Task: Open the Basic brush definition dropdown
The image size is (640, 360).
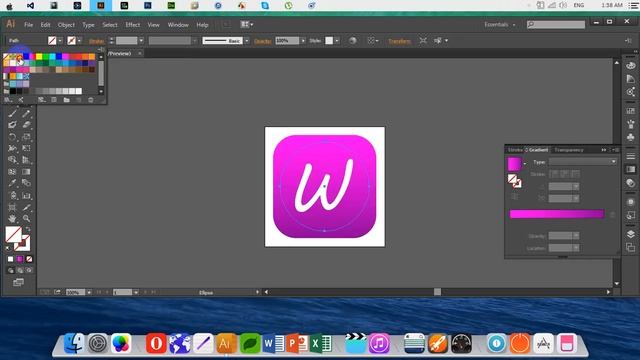Action: (247, 41)
